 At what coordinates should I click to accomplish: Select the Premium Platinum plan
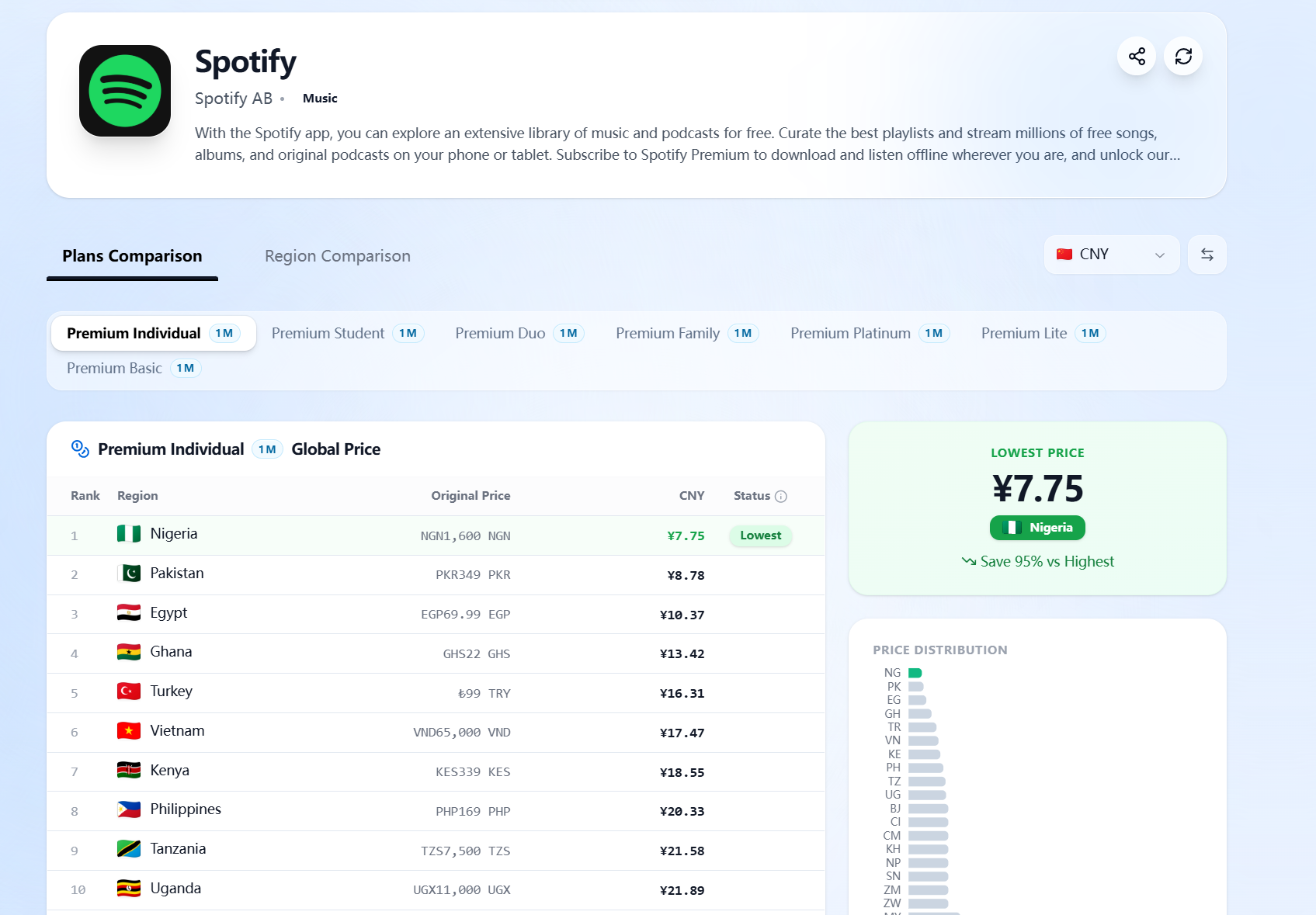click(x=870, y=333)
